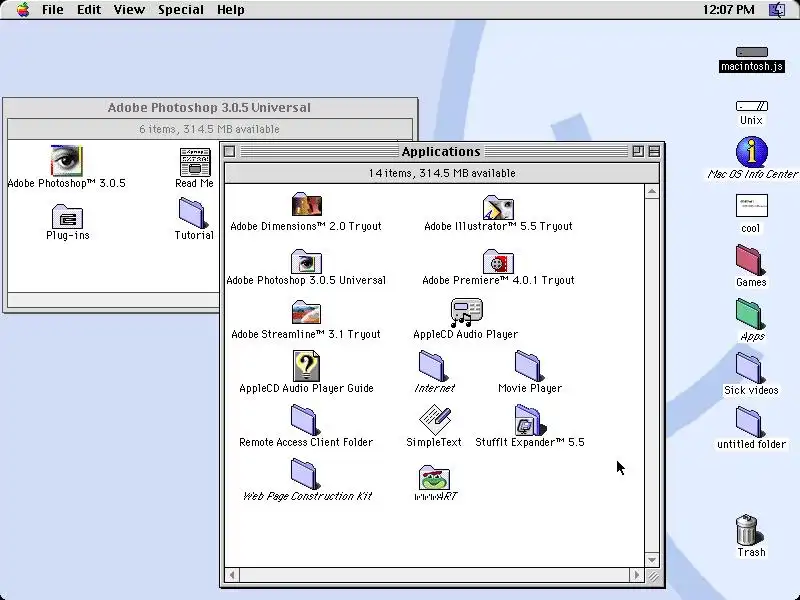The height and width of the screenshot is (600, 800).
Task: Select Adobe Illustrator 5.5 Tryout folder icon
Action: coord(498,207)
